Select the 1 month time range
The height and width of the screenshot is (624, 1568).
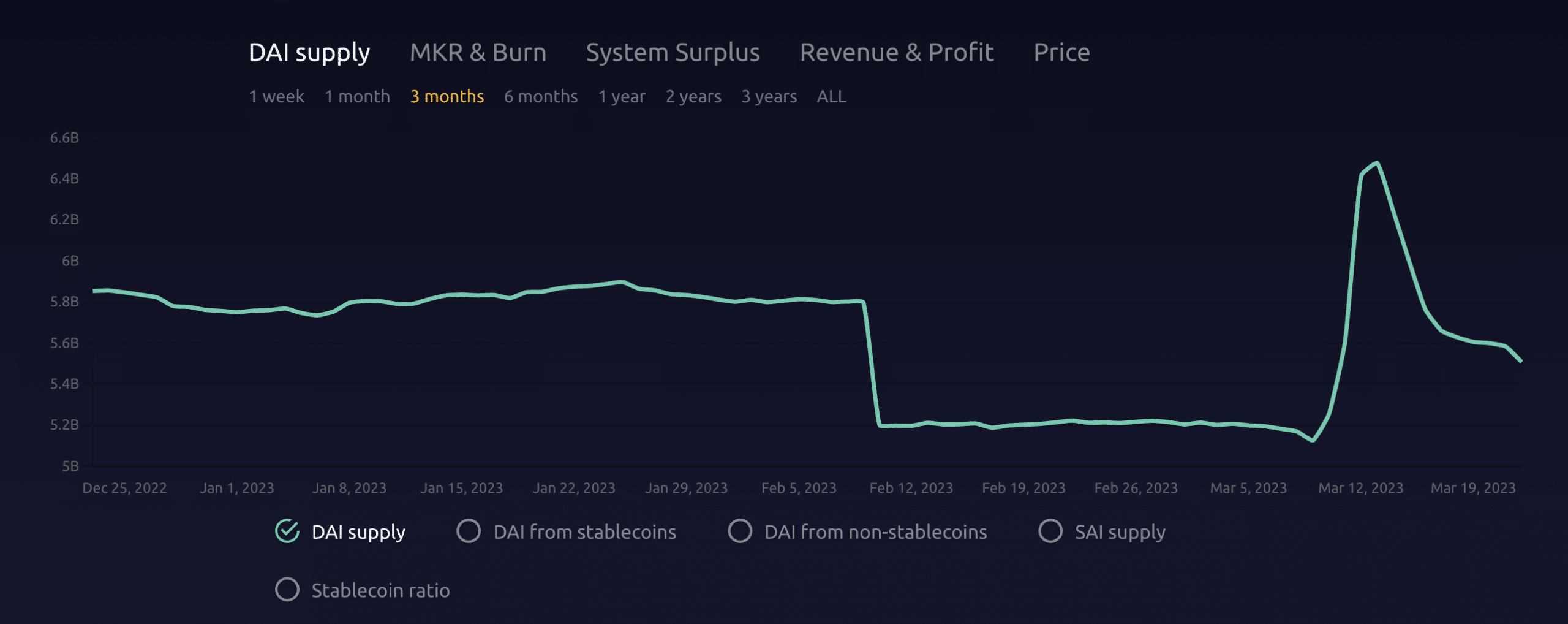tap(357, 96)
